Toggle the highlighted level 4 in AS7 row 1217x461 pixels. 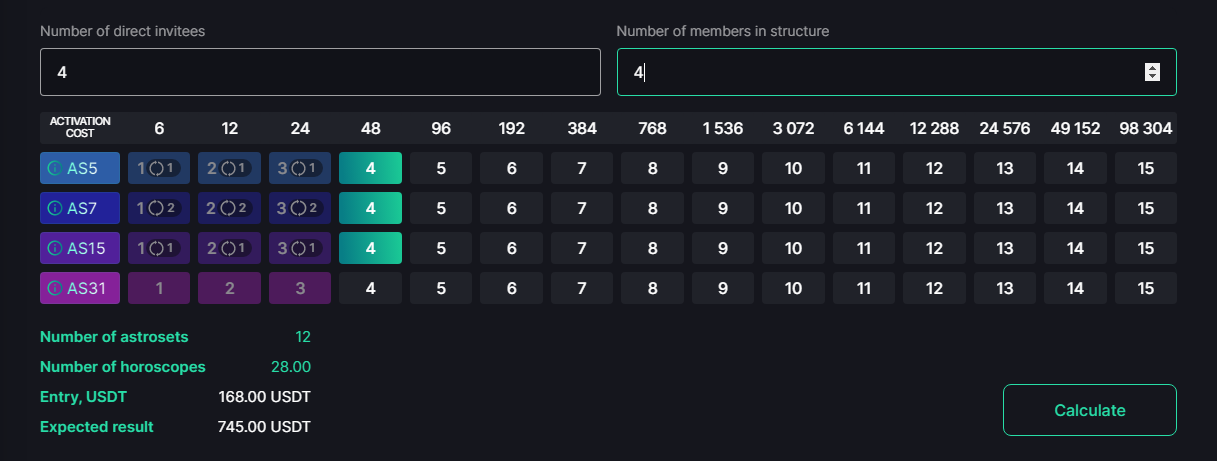(x=370, y=208)
